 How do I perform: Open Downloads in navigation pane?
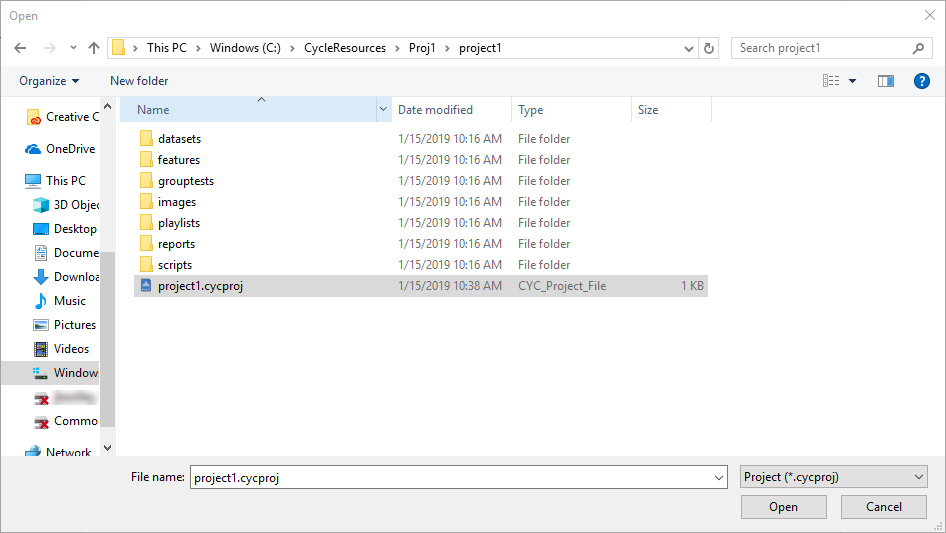coord(66,276)
